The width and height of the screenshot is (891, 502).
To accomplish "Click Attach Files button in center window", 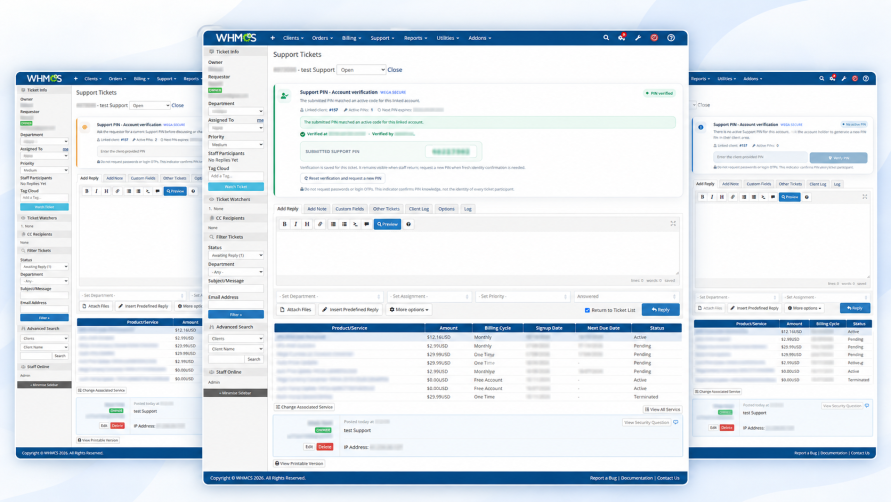I will (296, 310).
